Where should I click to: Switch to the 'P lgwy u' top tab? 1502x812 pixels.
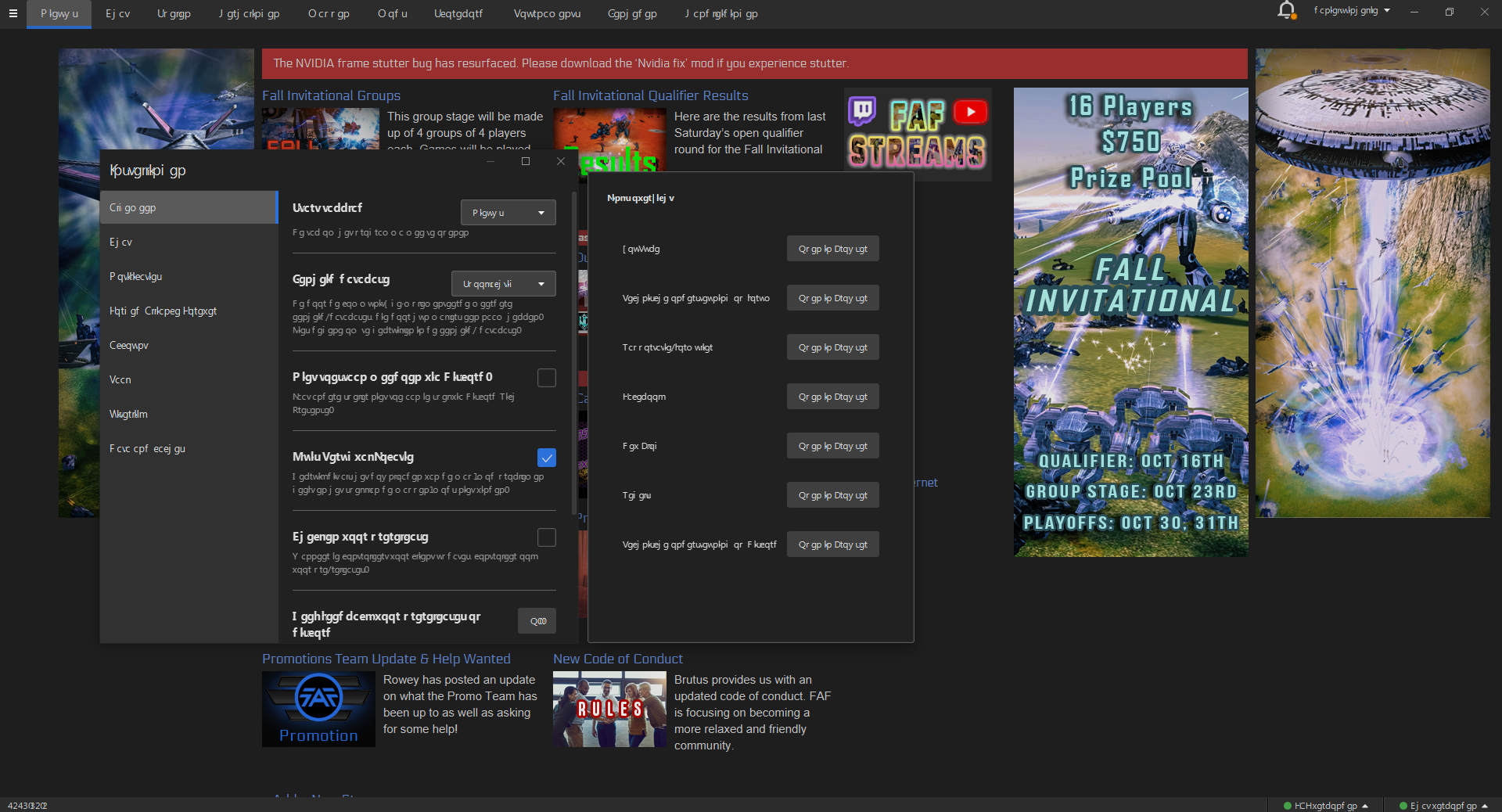[x=59, y=14]
